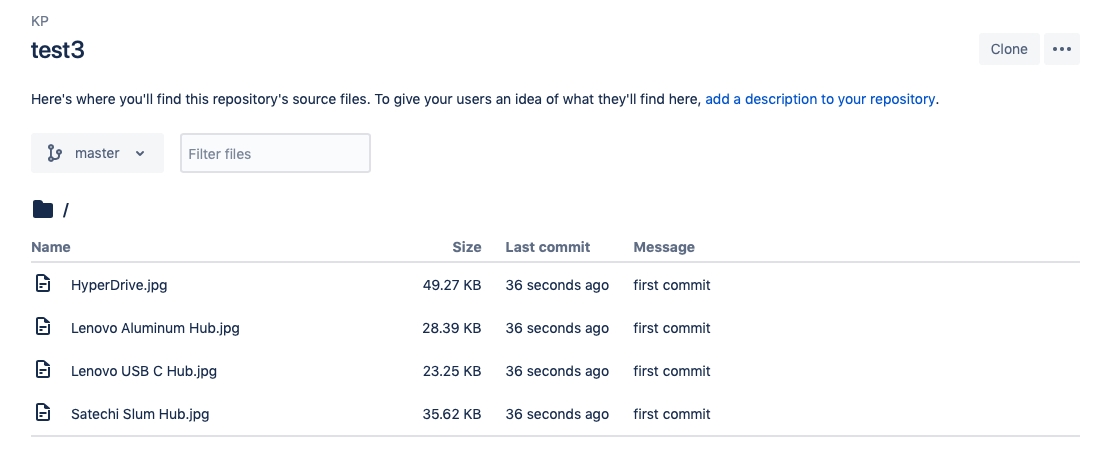Click the Clone button
The width and height of the screenshot is (1107, 472).
tap(1008, 49)
